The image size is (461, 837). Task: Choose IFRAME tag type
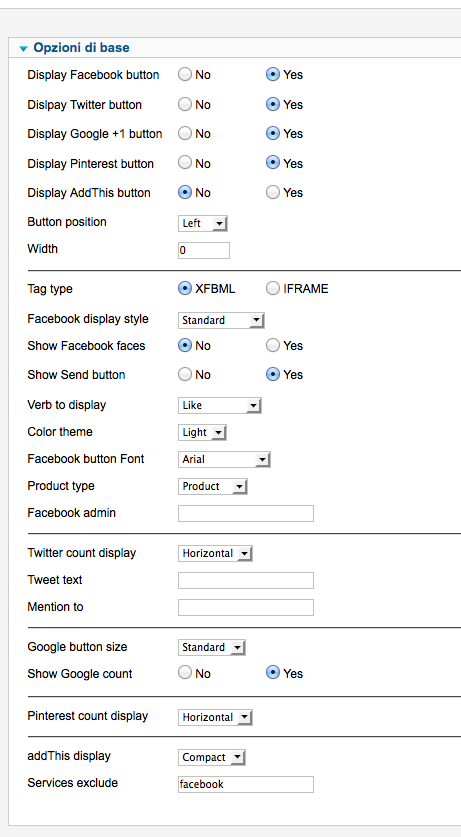coord(273,289)
